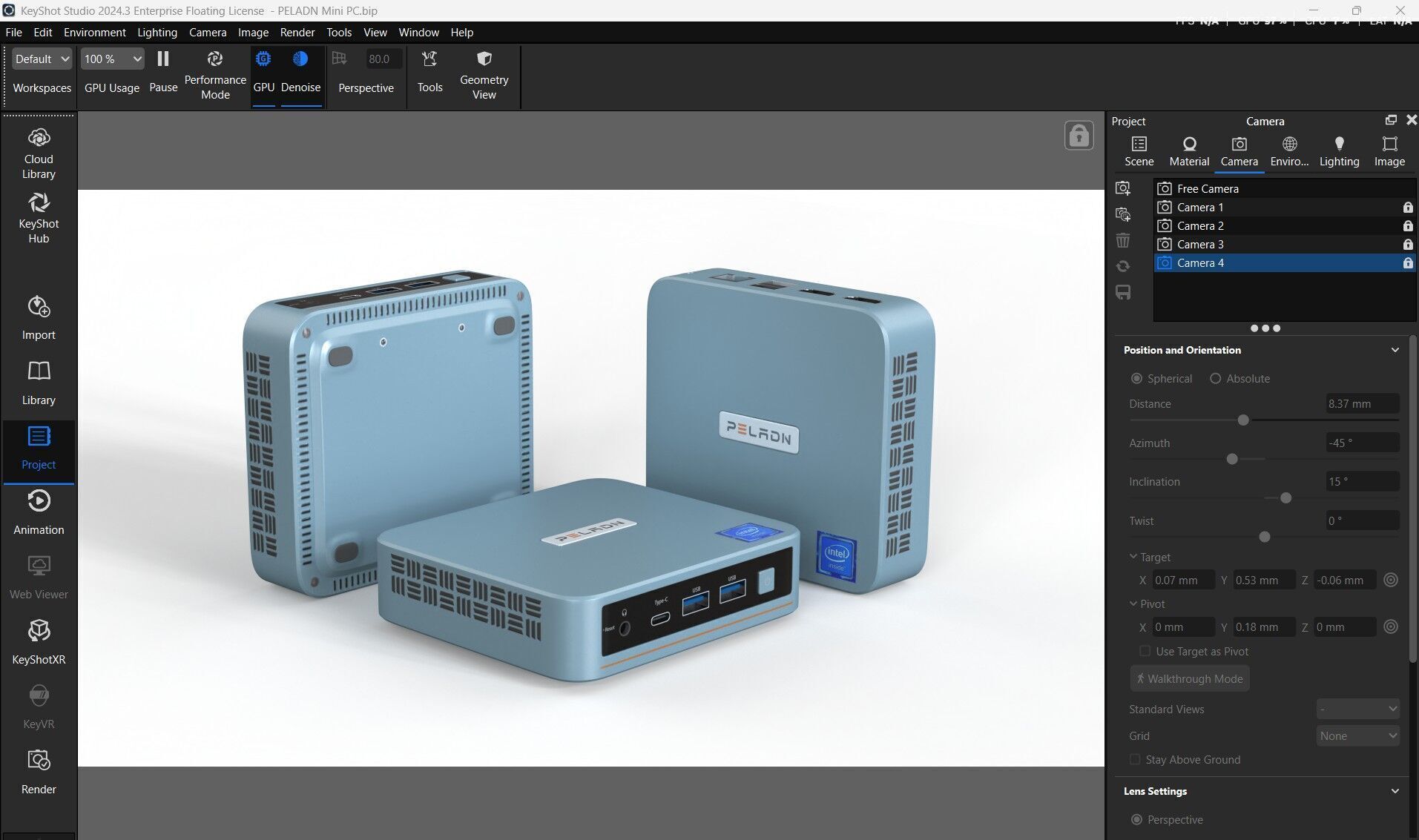Collapse the Position and Orientation section
The image size is (1419, 840).
(x=1395, y=350)
